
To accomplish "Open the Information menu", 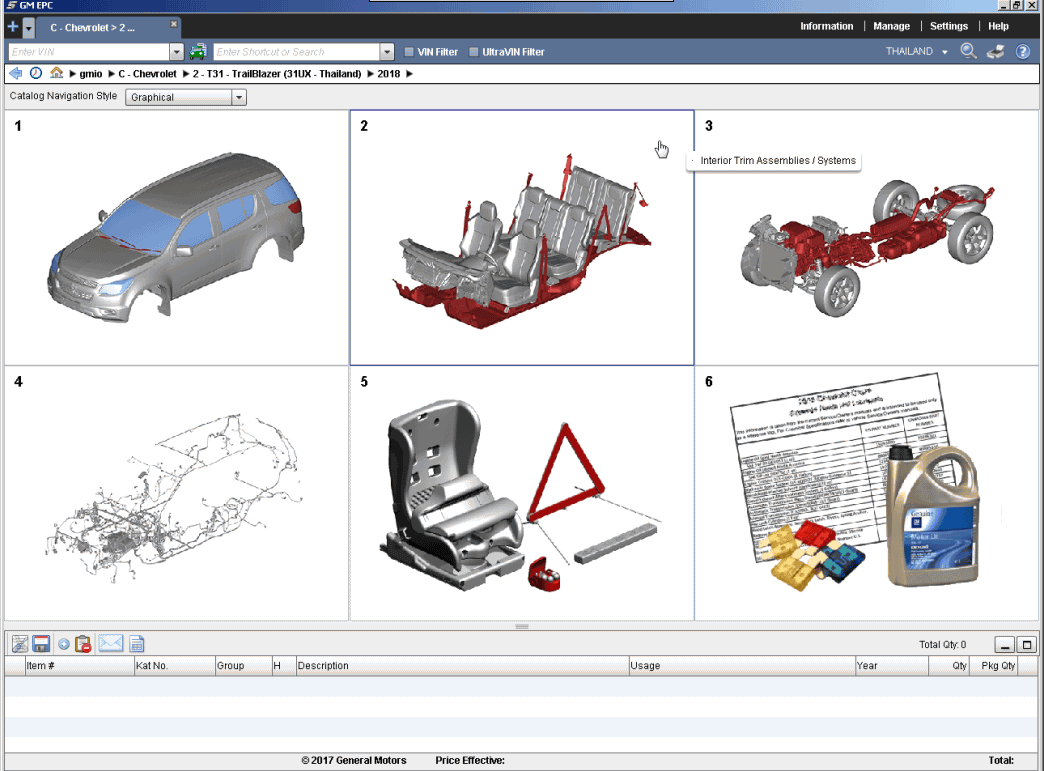I will pyautogui.click(x=826, y=26).
